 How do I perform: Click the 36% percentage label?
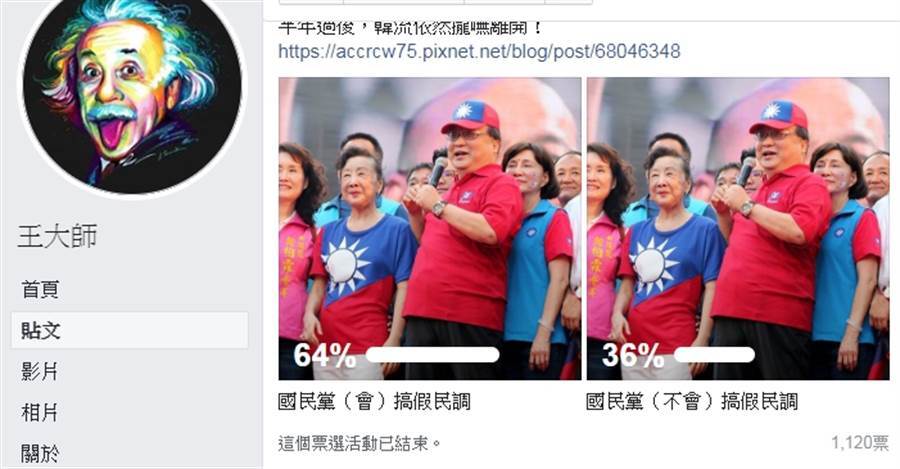pyautogui.click(x=633, y=355)
